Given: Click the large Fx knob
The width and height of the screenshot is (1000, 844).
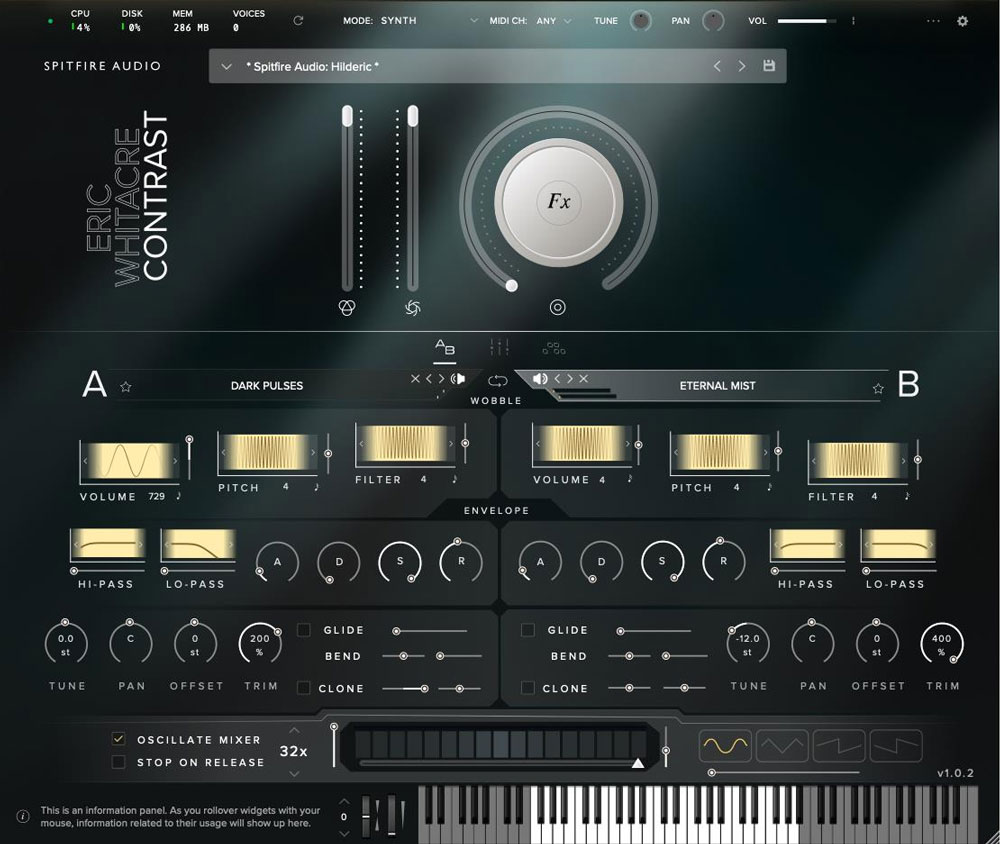Looking at the screenshot, I should tap(559, 202).
